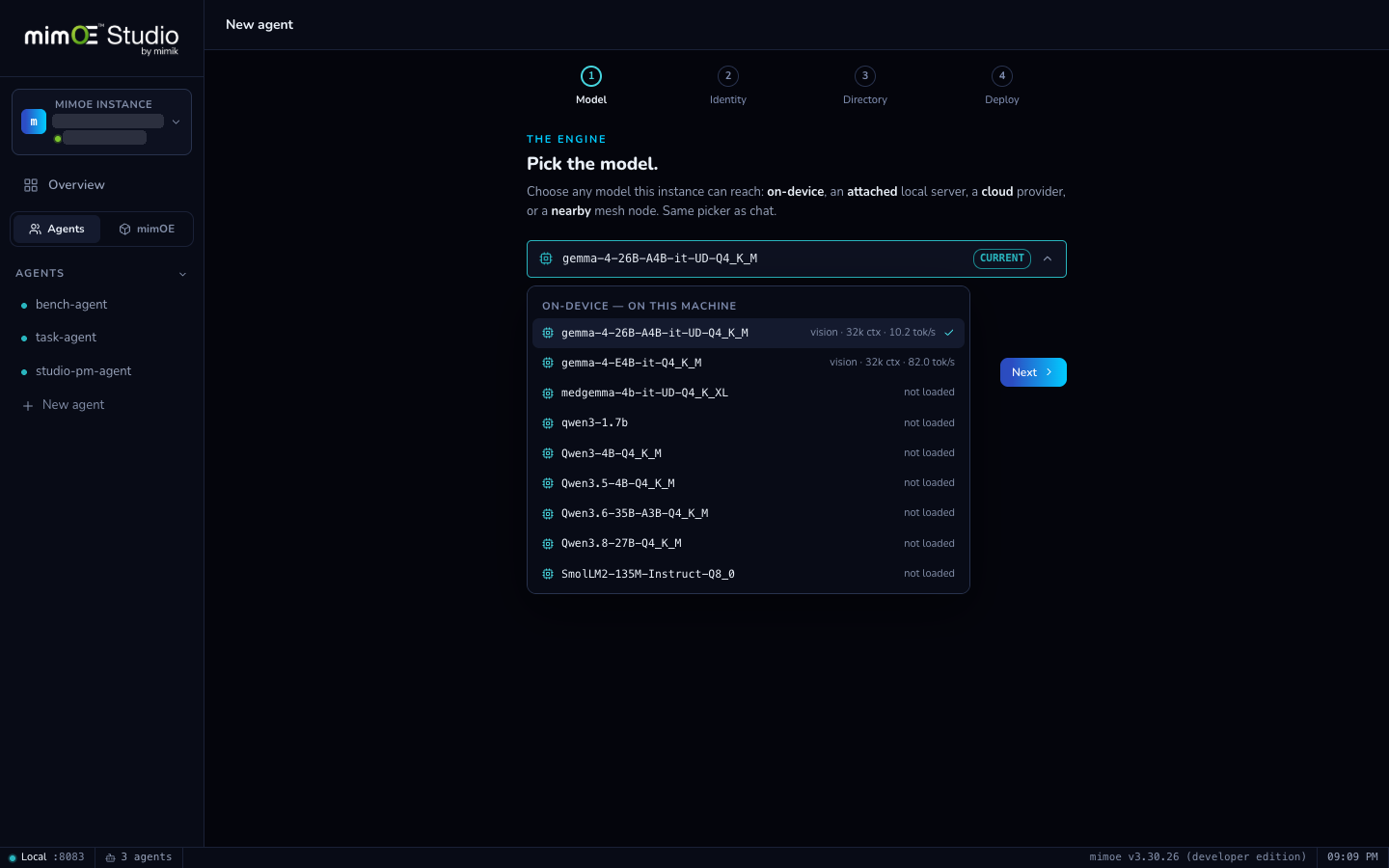Viewport: 1389px width, 868px height.
Task: Choose the Qwen3.8-27B-Q4_K_M model
Action: (x=749, y=544)
